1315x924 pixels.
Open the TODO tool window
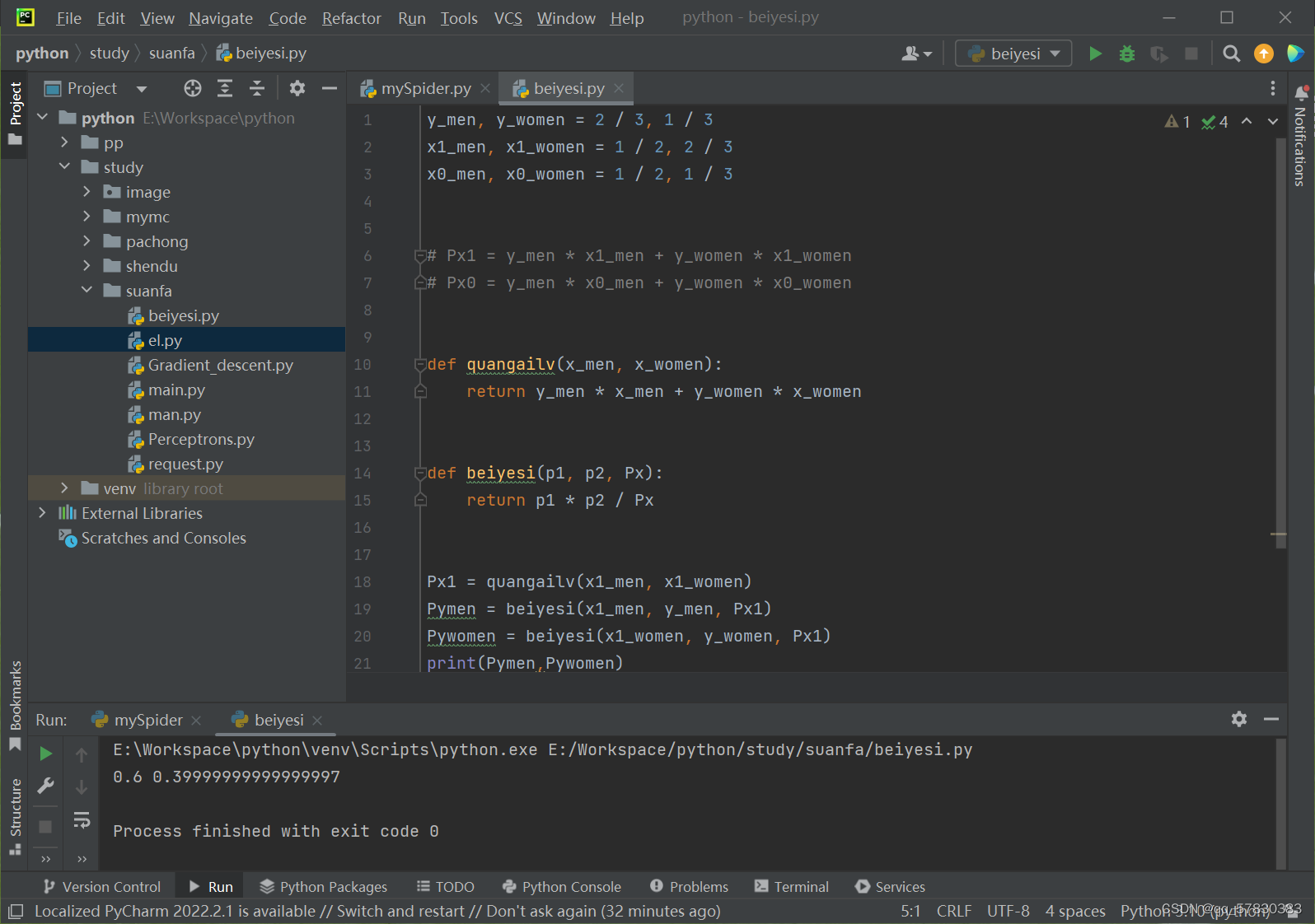tap(446, 887)
